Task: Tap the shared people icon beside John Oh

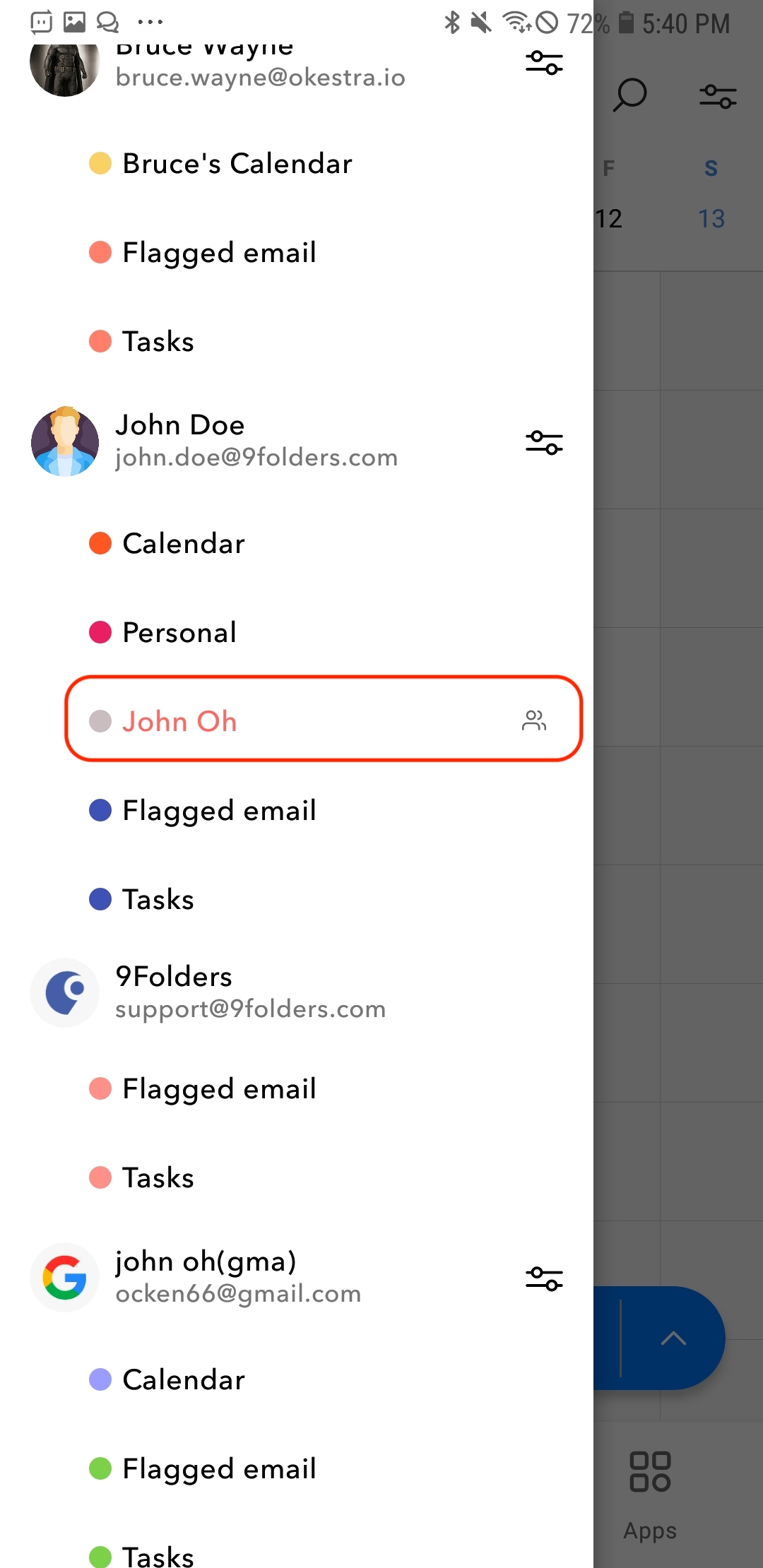Action: coord(534,720)
